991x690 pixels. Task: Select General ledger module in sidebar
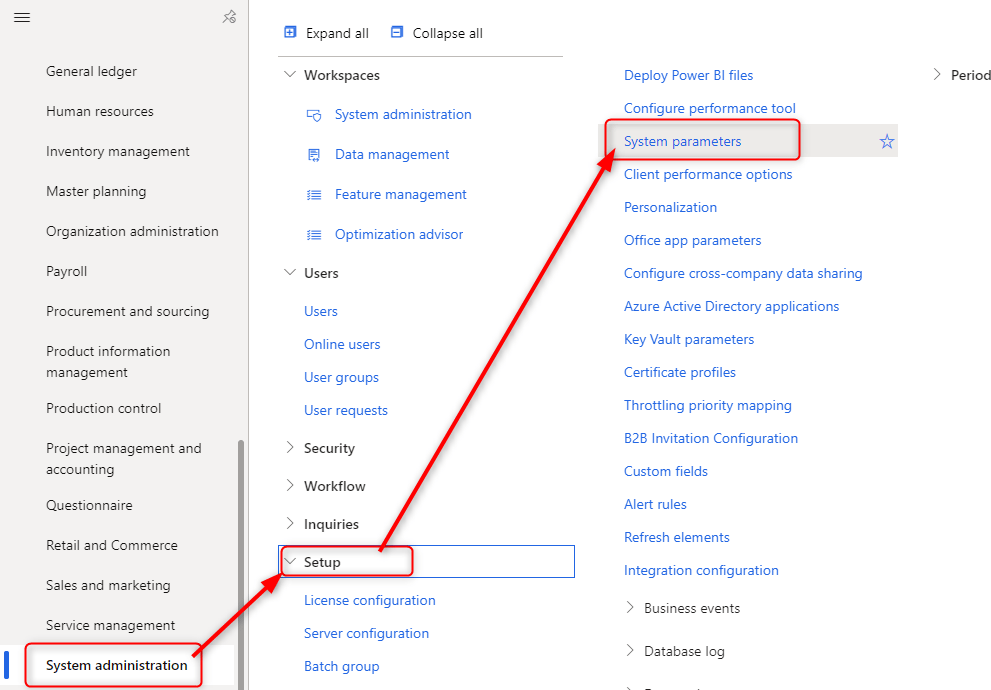91,71
